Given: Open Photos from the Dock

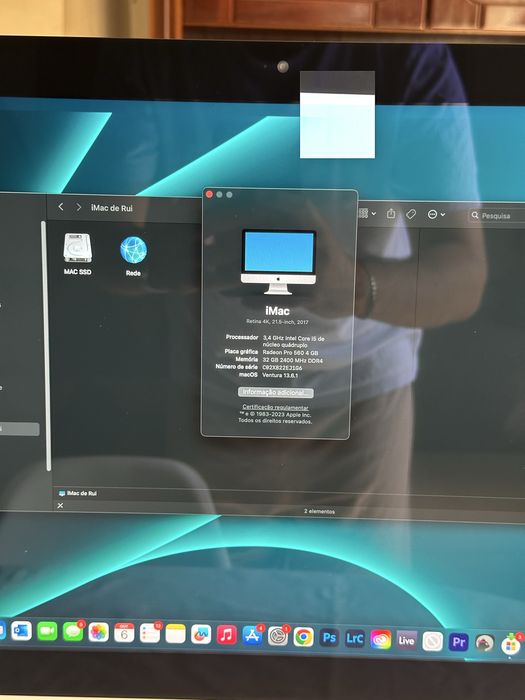Looking at the screenshot, I should click(99, 633).
